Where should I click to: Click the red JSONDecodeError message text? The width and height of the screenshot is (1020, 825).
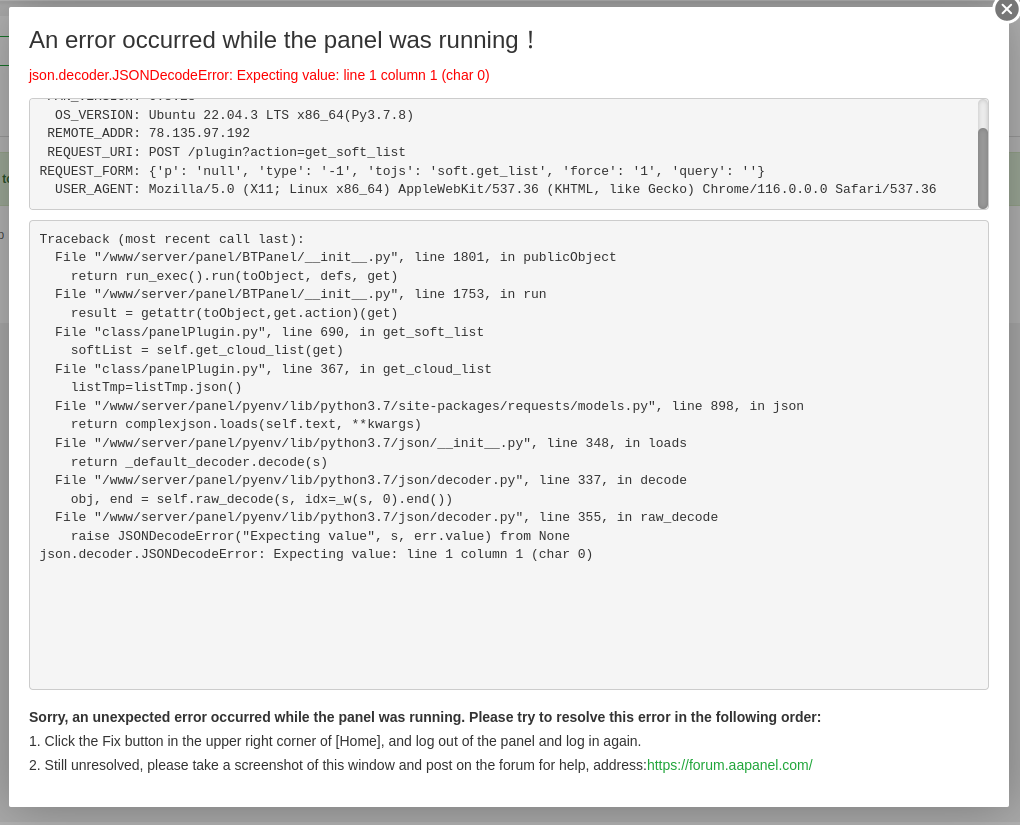259,75
